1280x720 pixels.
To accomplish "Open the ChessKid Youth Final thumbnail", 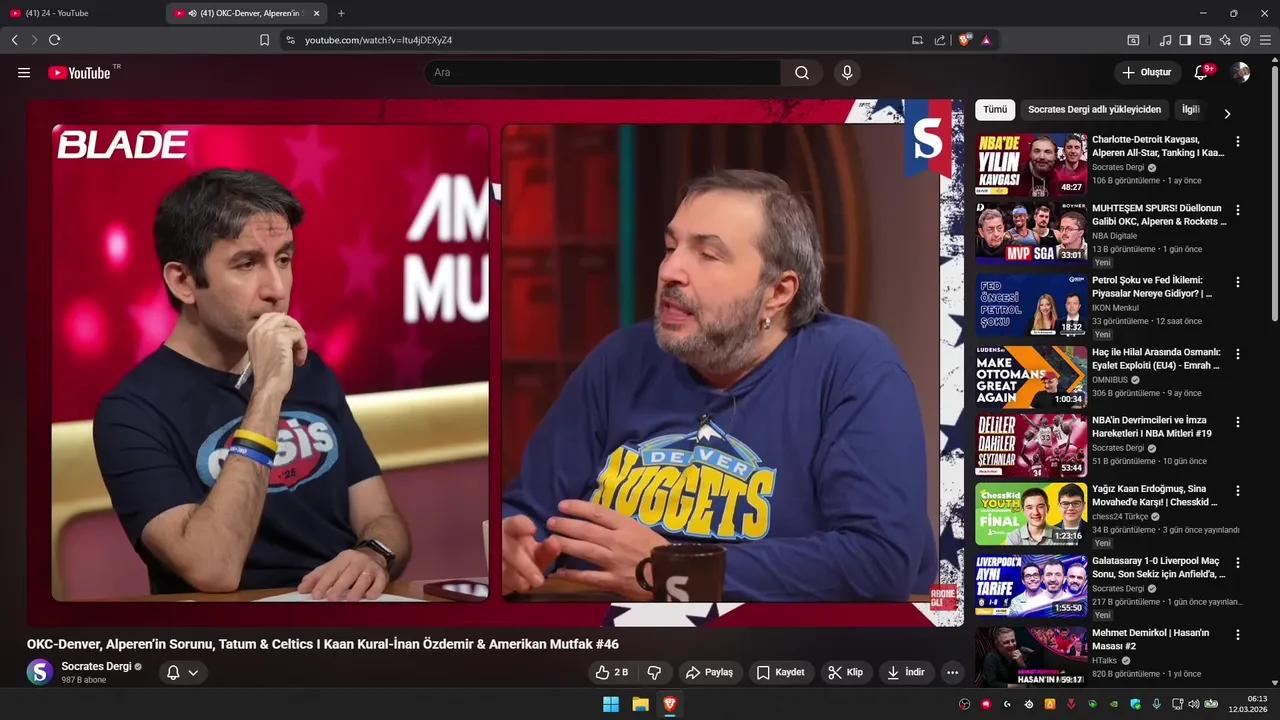I will tap(1031, 514).
